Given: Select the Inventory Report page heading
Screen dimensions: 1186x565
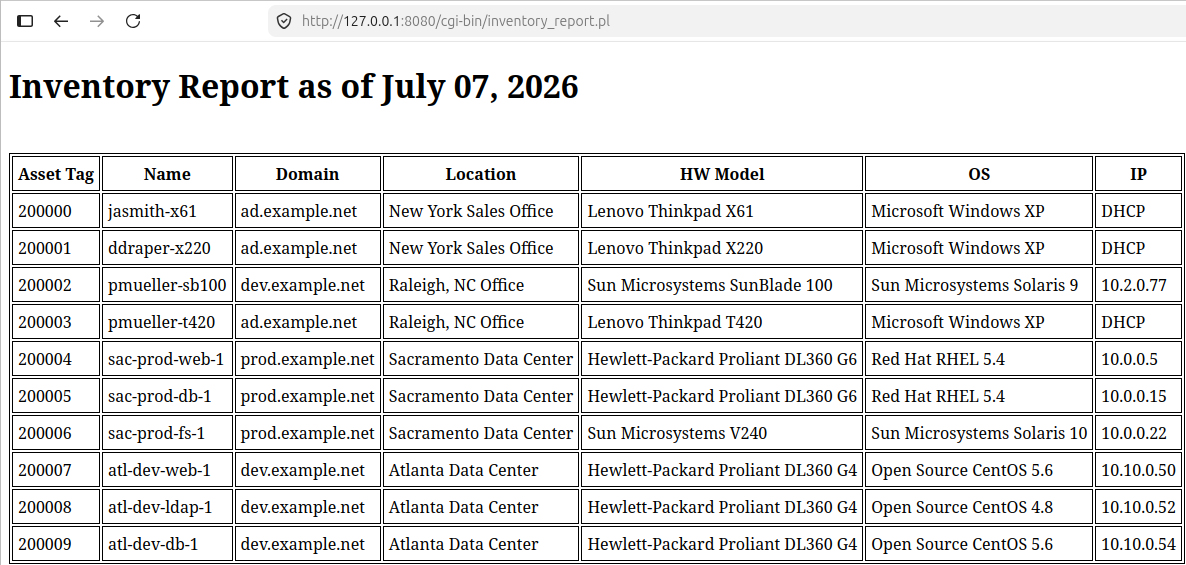Looking at the screenshot, I should [x=293, y=87].
